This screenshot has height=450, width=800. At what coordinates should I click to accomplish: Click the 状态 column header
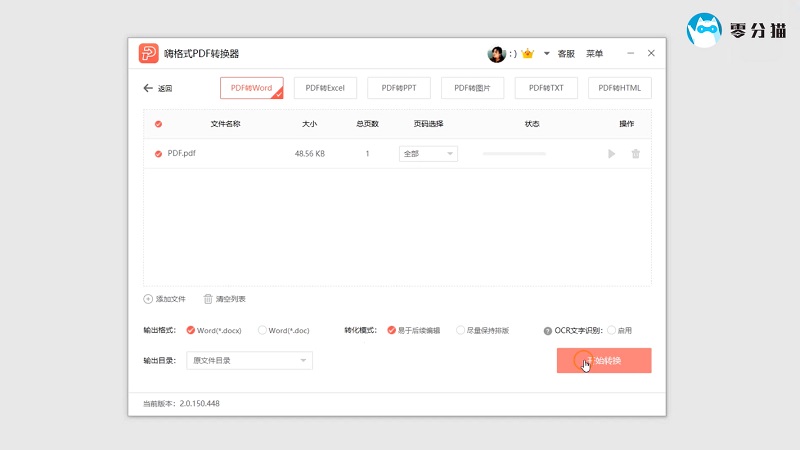tap(532, 124)
